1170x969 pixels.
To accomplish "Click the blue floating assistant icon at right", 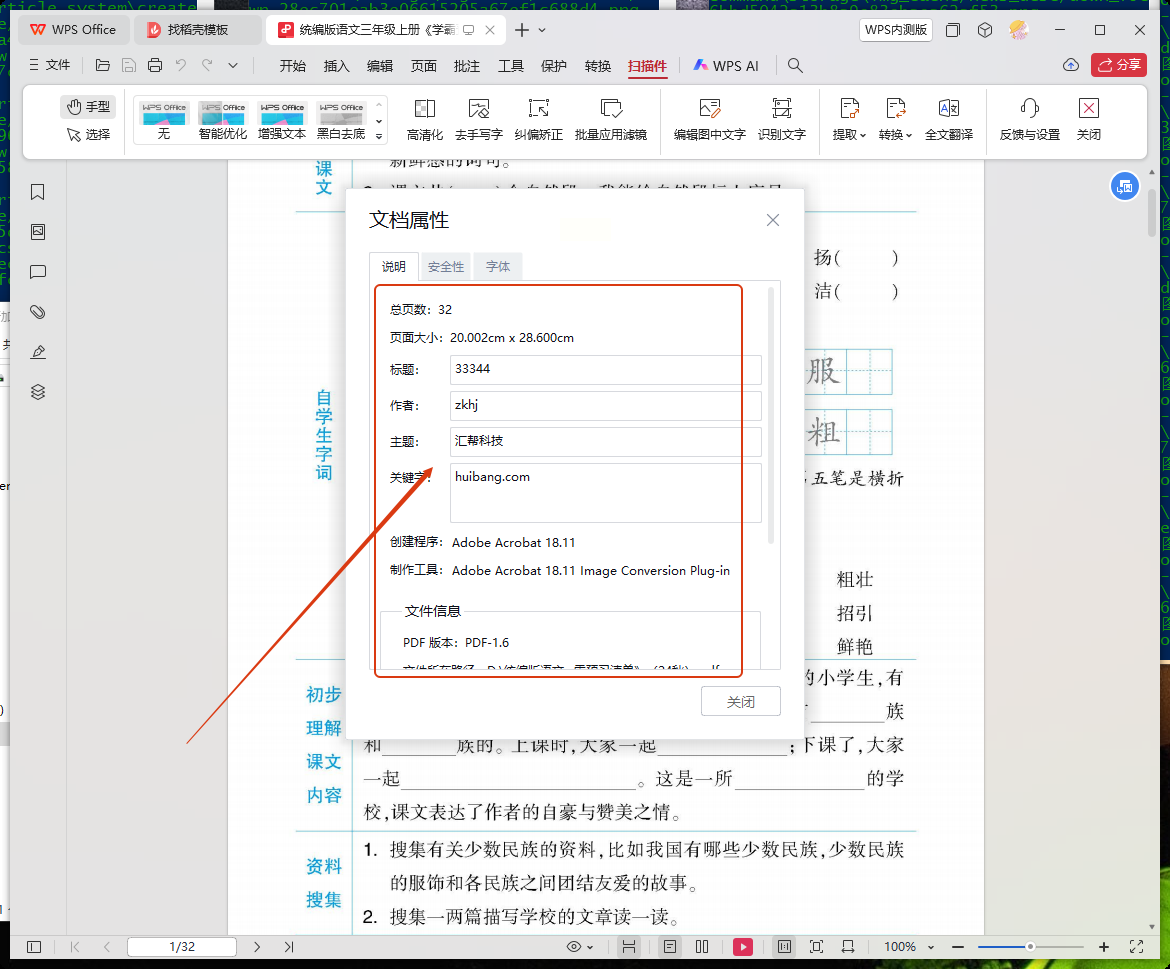I will (1124, 186).
